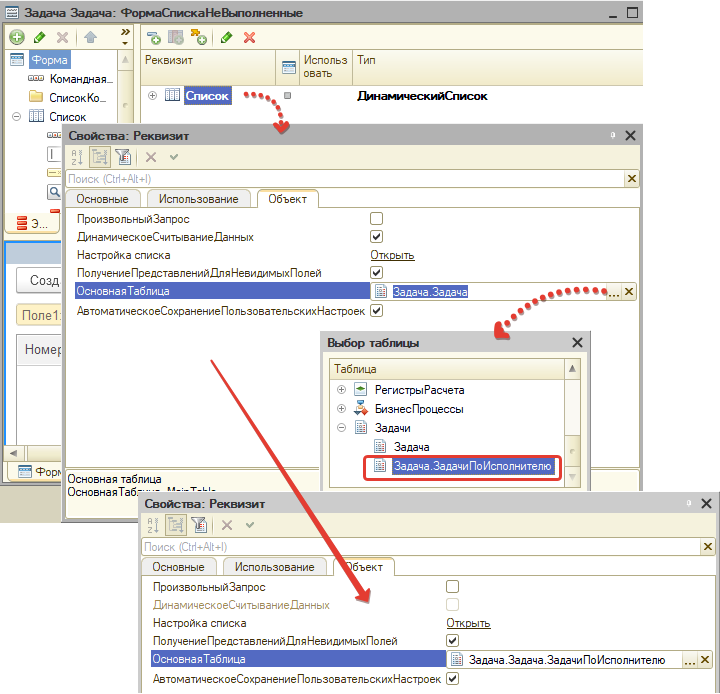The image size is (720, 694).
Task: Click category view icon in lower properties window
Action: [175, 525]
